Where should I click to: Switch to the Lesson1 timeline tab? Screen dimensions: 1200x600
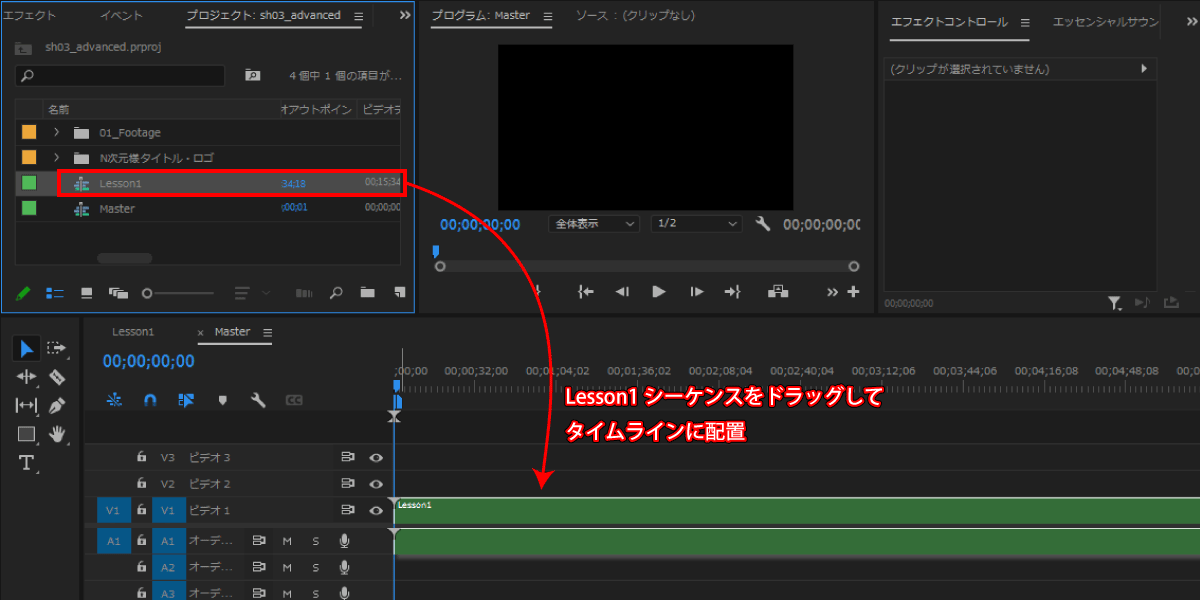[133, 332]
